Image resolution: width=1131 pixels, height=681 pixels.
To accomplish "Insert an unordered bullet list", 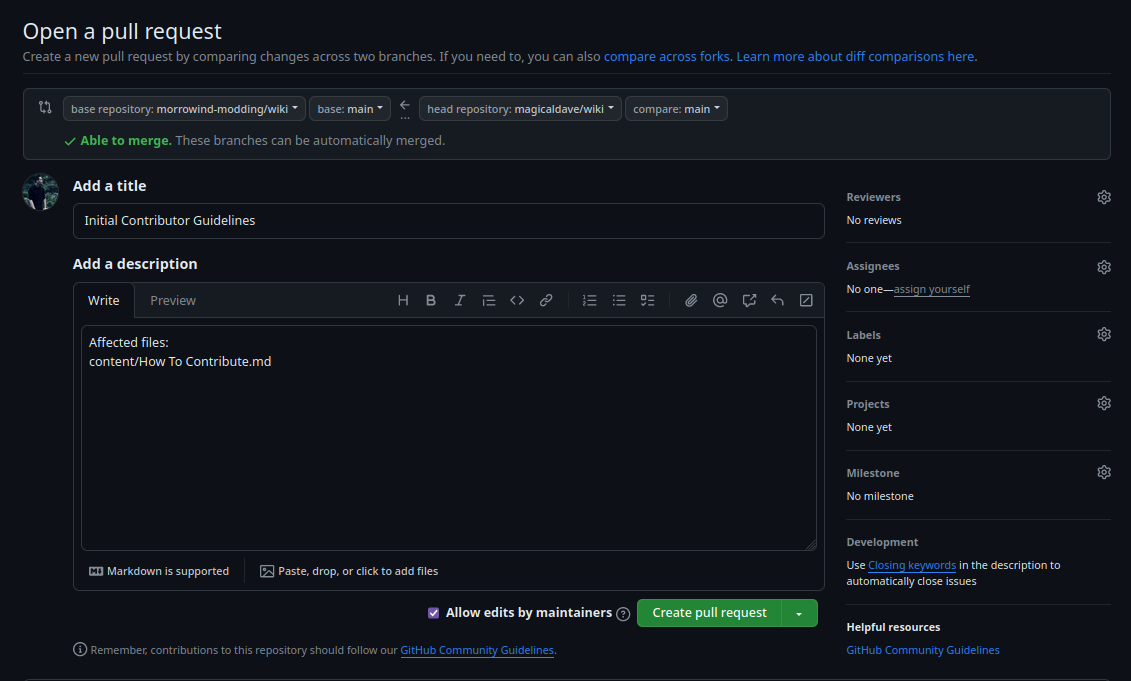I will click(x=619, y=300).
